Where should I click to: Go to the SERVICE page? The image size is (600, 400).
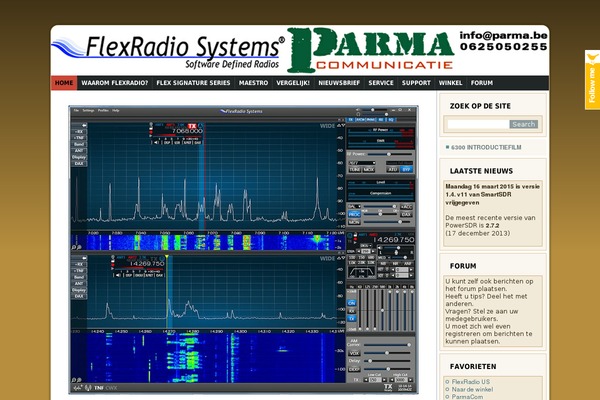pyautogui.click(x=381, y=83)
